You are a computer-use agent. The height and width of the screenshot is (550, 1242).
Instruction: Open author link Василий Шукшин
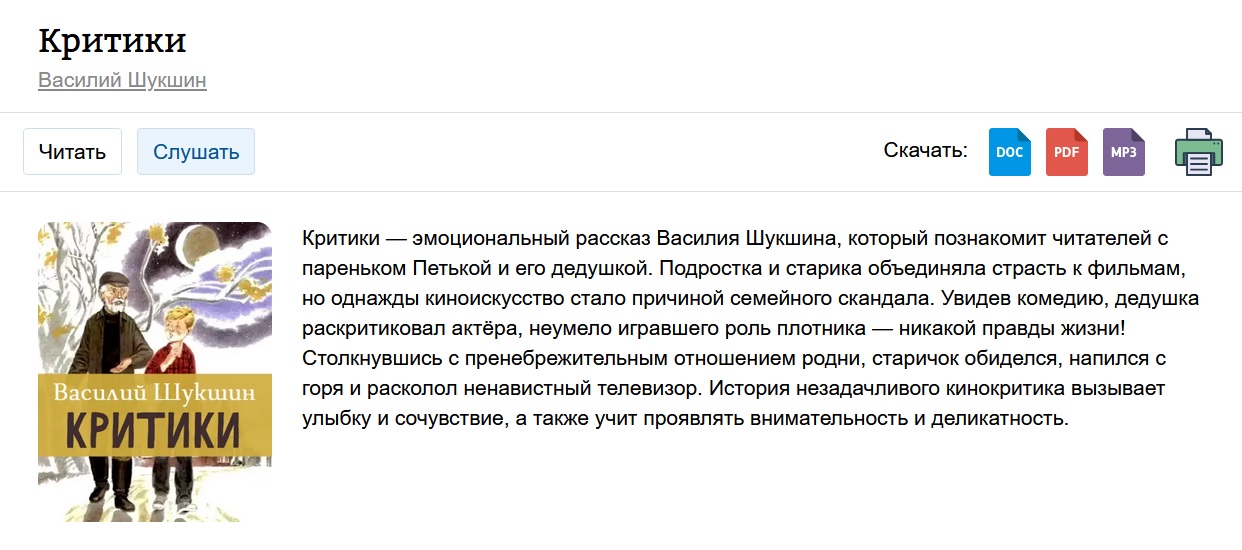(x=122, y=80)
